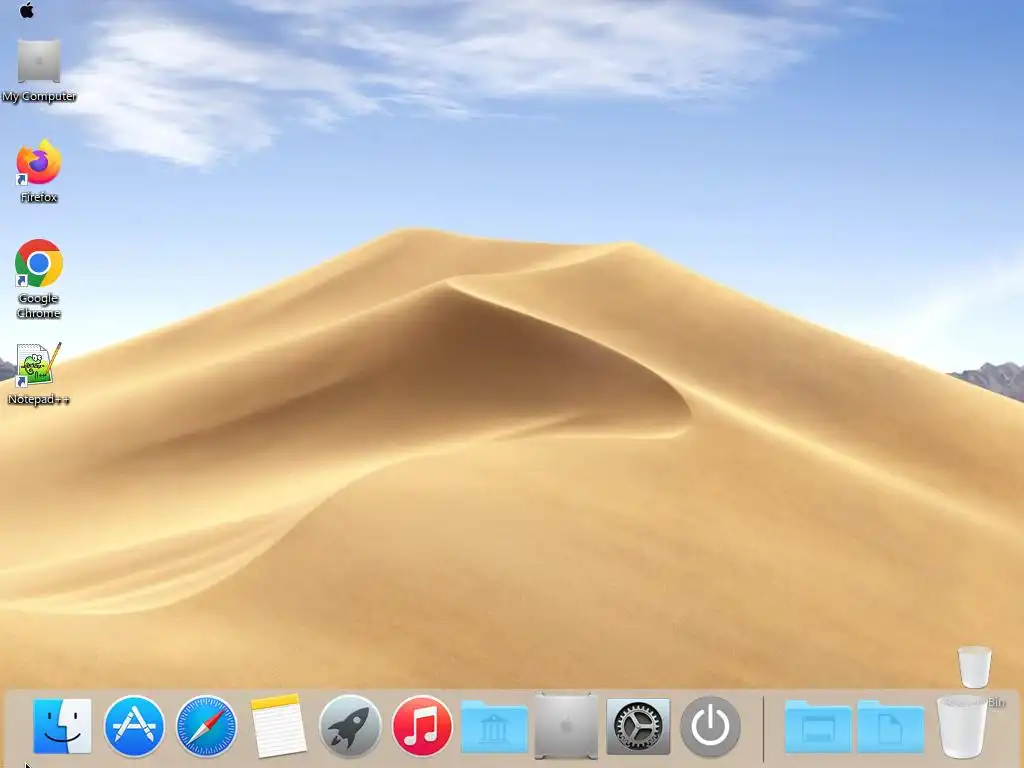Open the Apple logo menu
The width and height of the screenshot is (1024, 768).
coord(27,10)
